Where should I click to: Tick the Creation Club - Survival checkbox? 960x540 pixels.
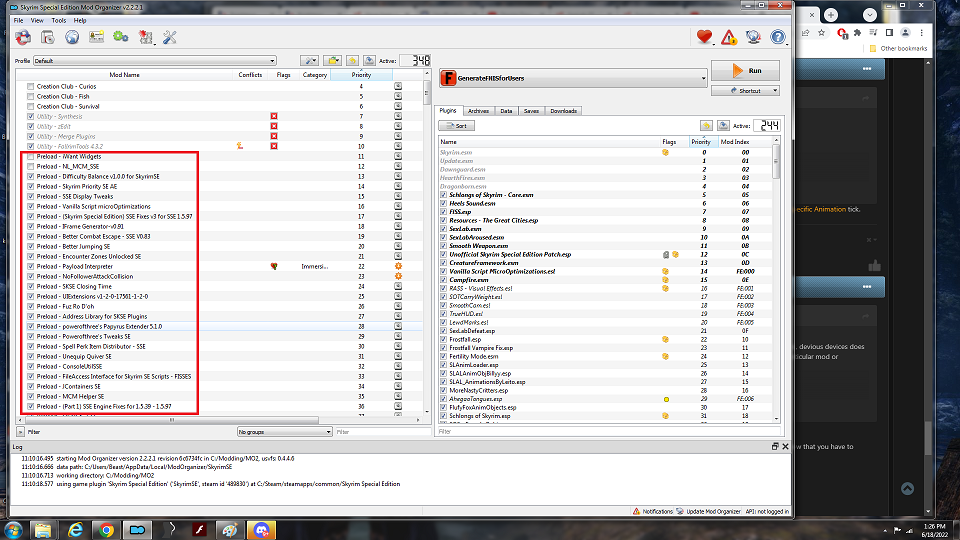tap(31, 107)
